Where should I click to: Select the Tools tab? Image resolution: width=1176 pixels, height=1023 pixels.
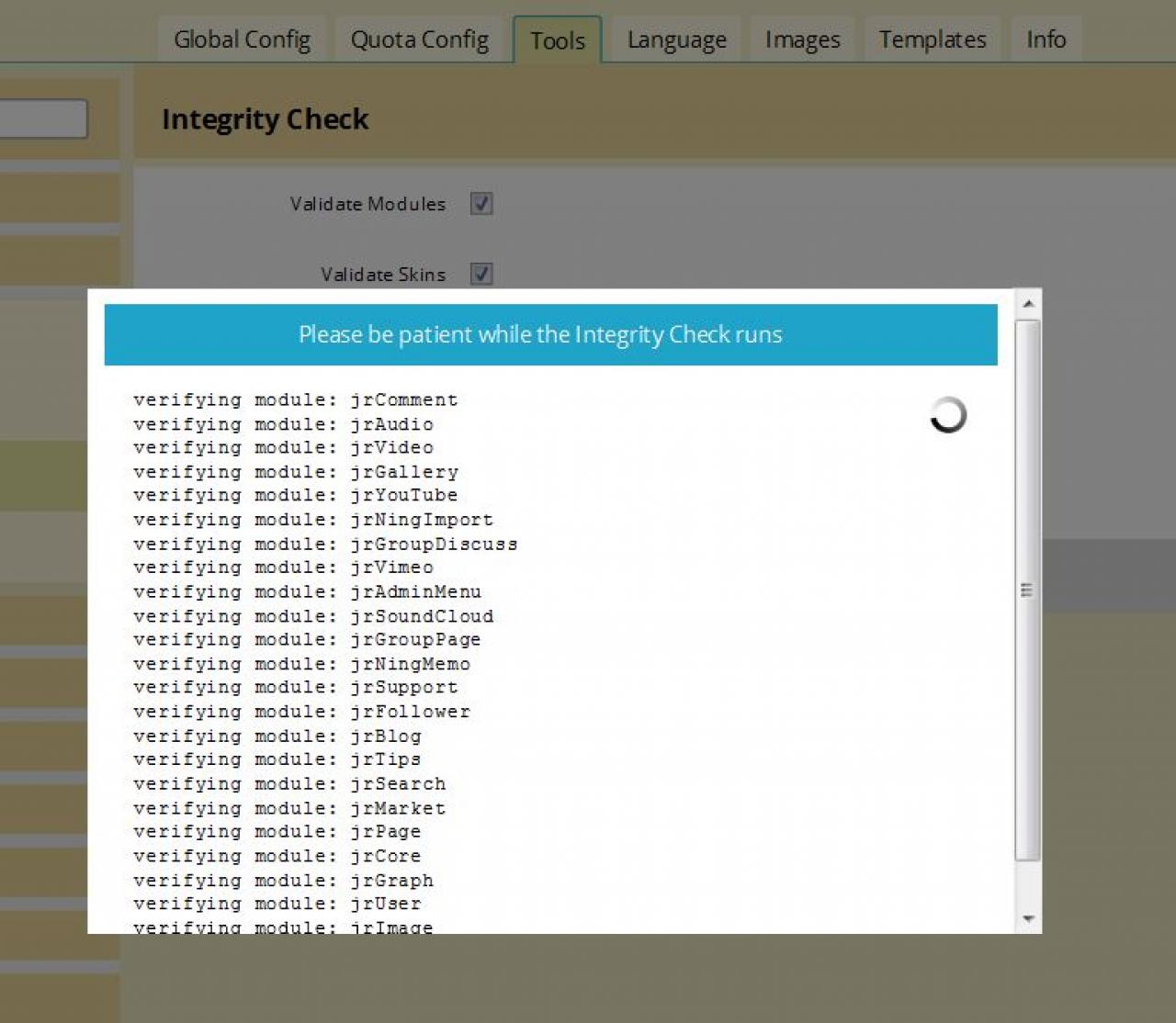(557, 40)
